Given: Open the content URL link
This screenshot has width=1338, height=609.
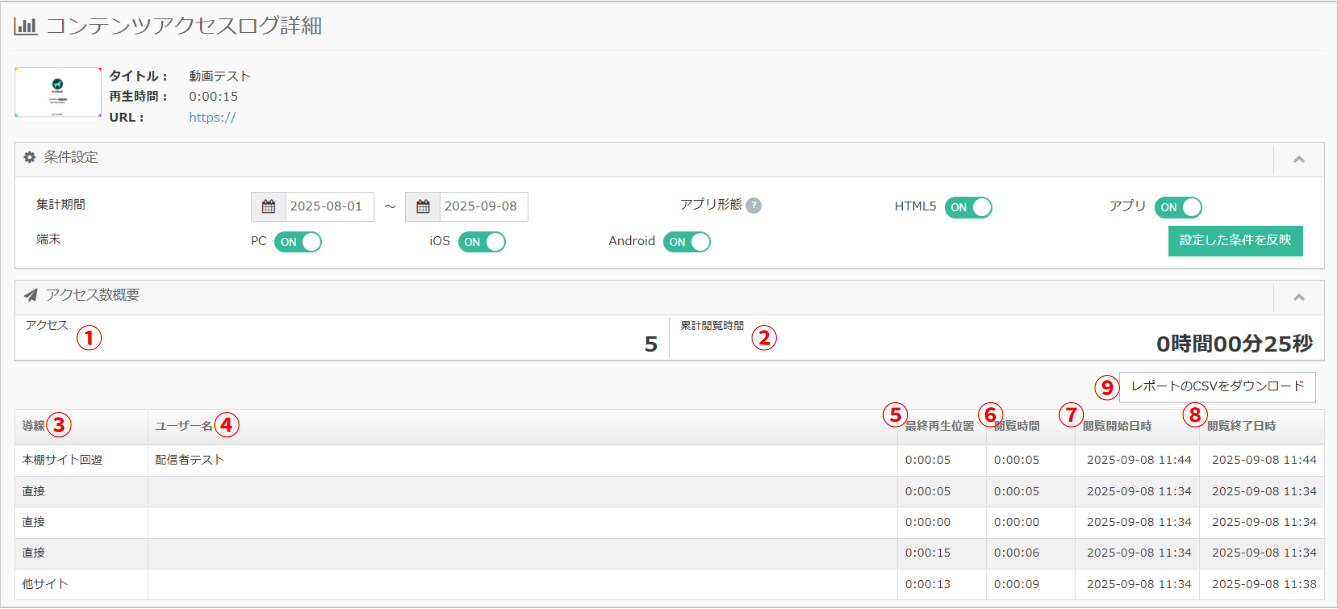Looking at the screenshot, I should (212, 117).
